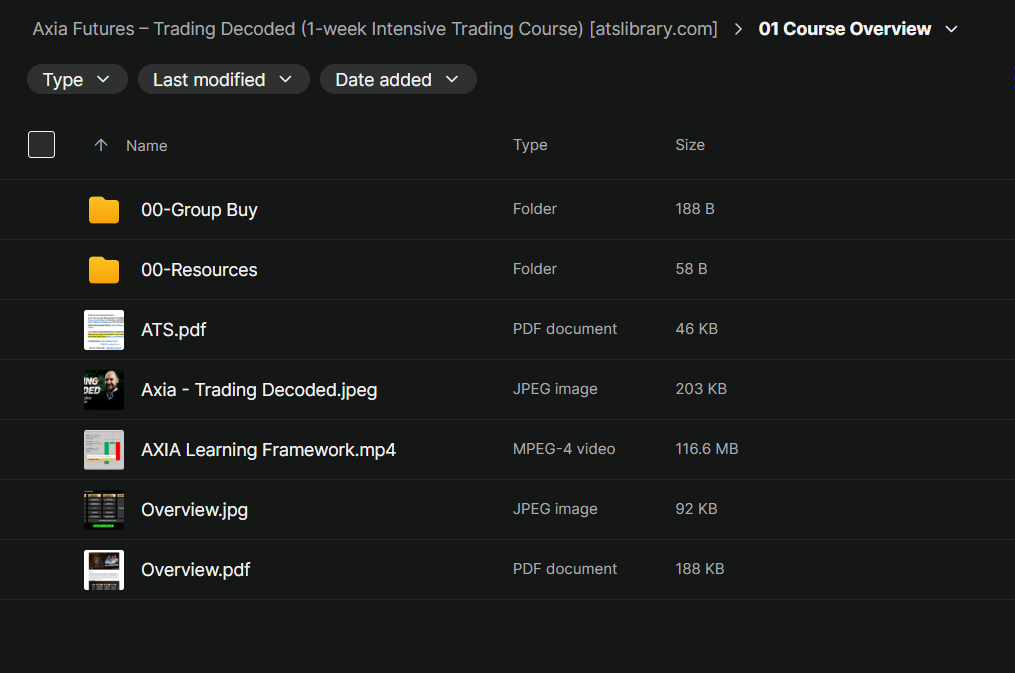Sort the list by the Name column
The image size is (1015, 673).
[147, 146]
